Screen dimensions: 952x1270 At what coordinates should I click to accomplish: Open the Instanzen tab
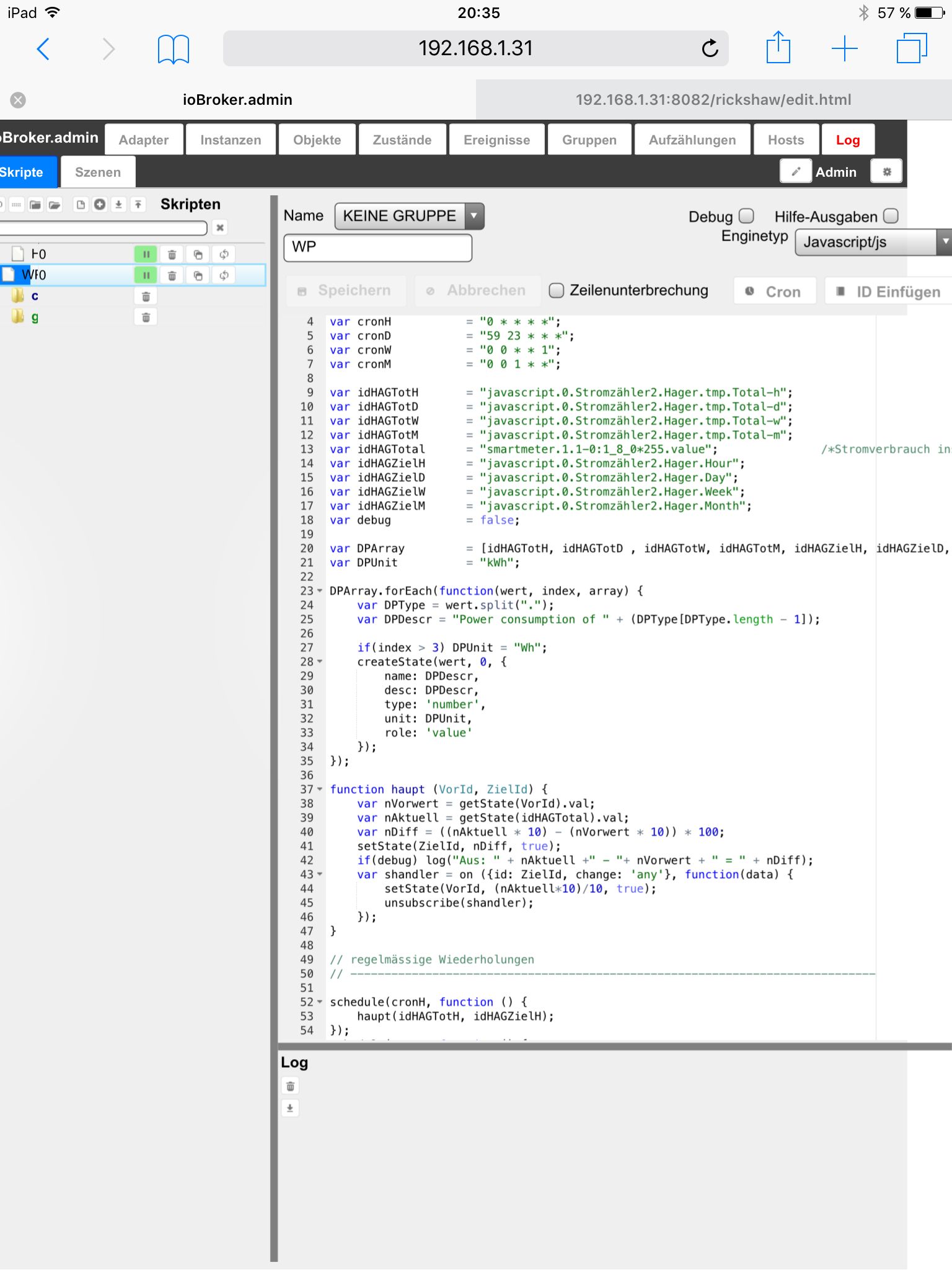(x=231, y=140)
